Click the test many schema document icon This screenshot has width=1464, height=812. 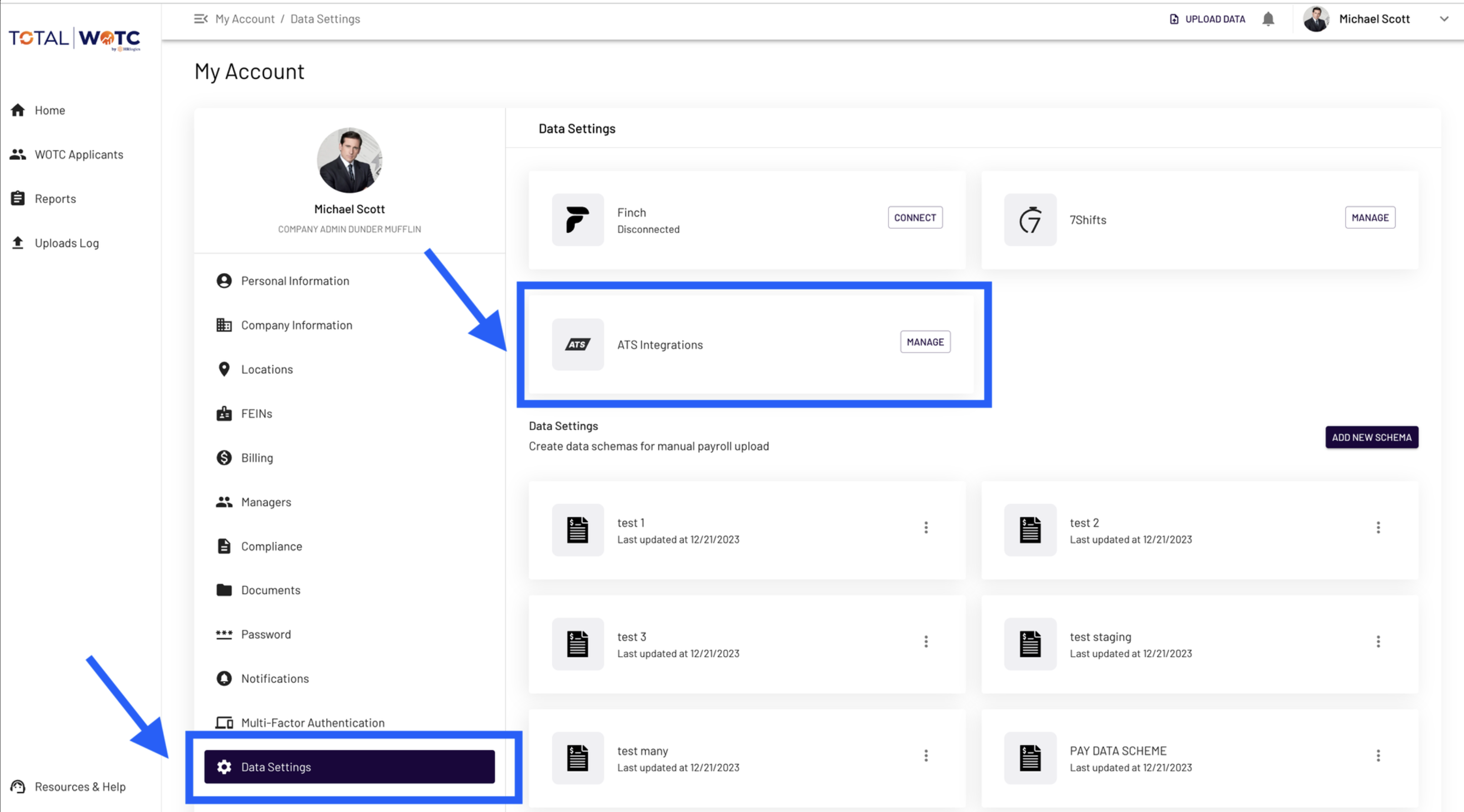577,758
